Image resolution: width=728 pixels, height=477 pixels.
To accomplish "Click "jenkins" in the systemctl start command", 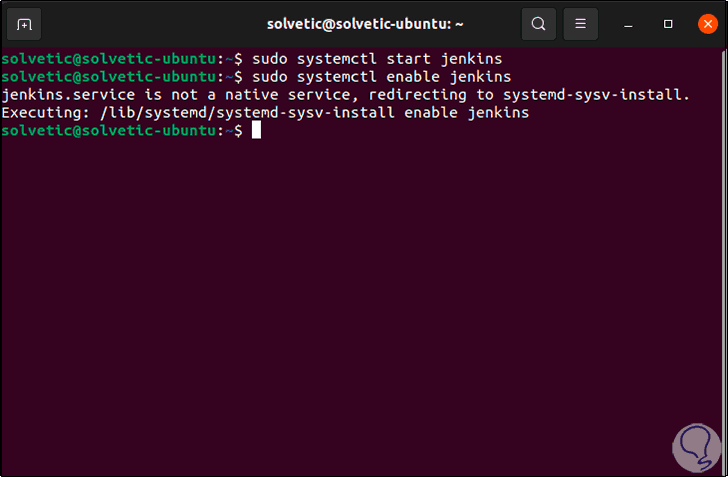I will point(470,58).
